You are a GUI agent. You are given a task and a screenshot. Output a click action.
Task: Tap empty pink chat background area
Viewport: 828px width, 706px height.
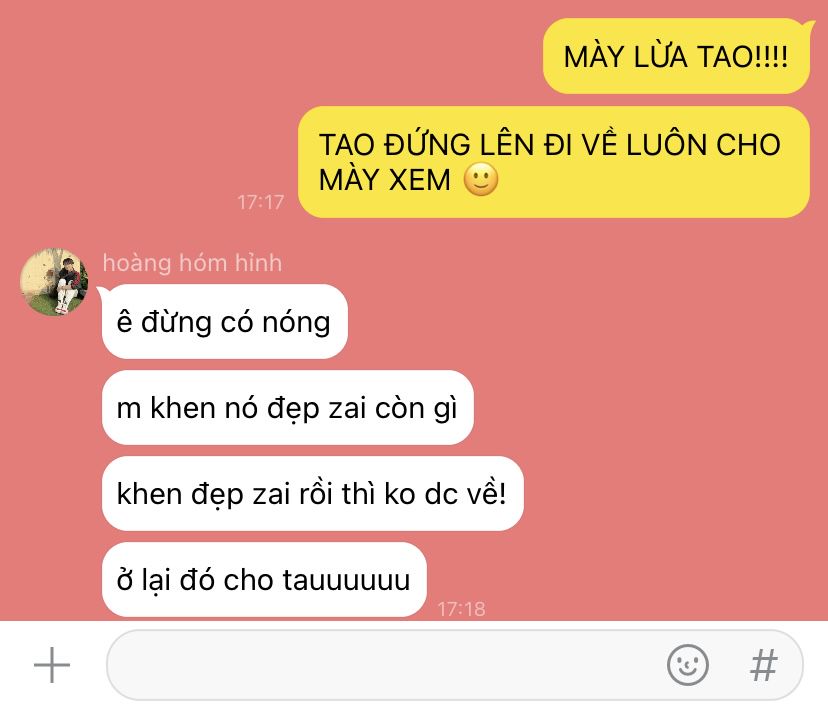pyautogui.click(x=660, y=396)
